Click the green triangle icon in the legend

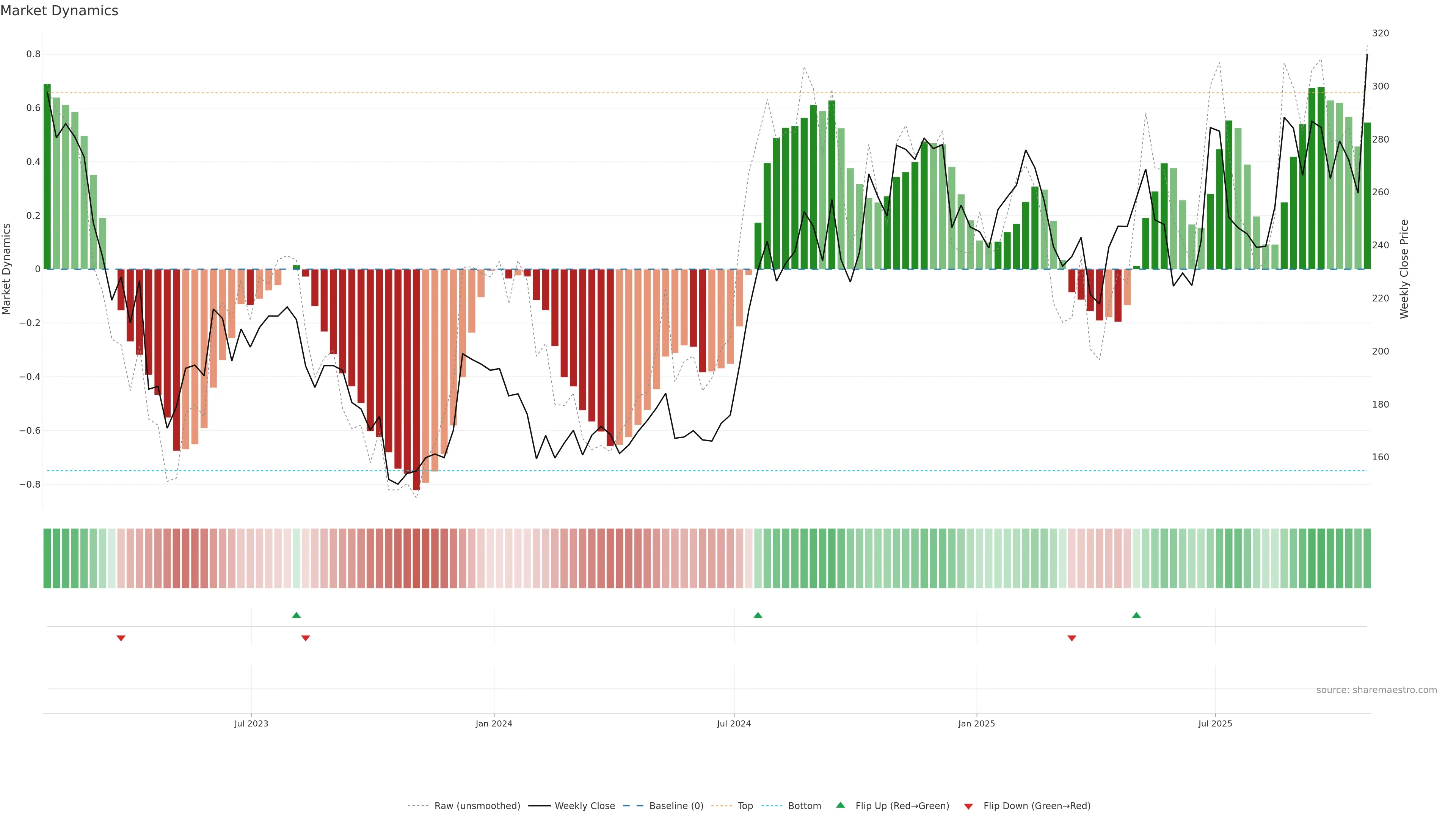841,805
